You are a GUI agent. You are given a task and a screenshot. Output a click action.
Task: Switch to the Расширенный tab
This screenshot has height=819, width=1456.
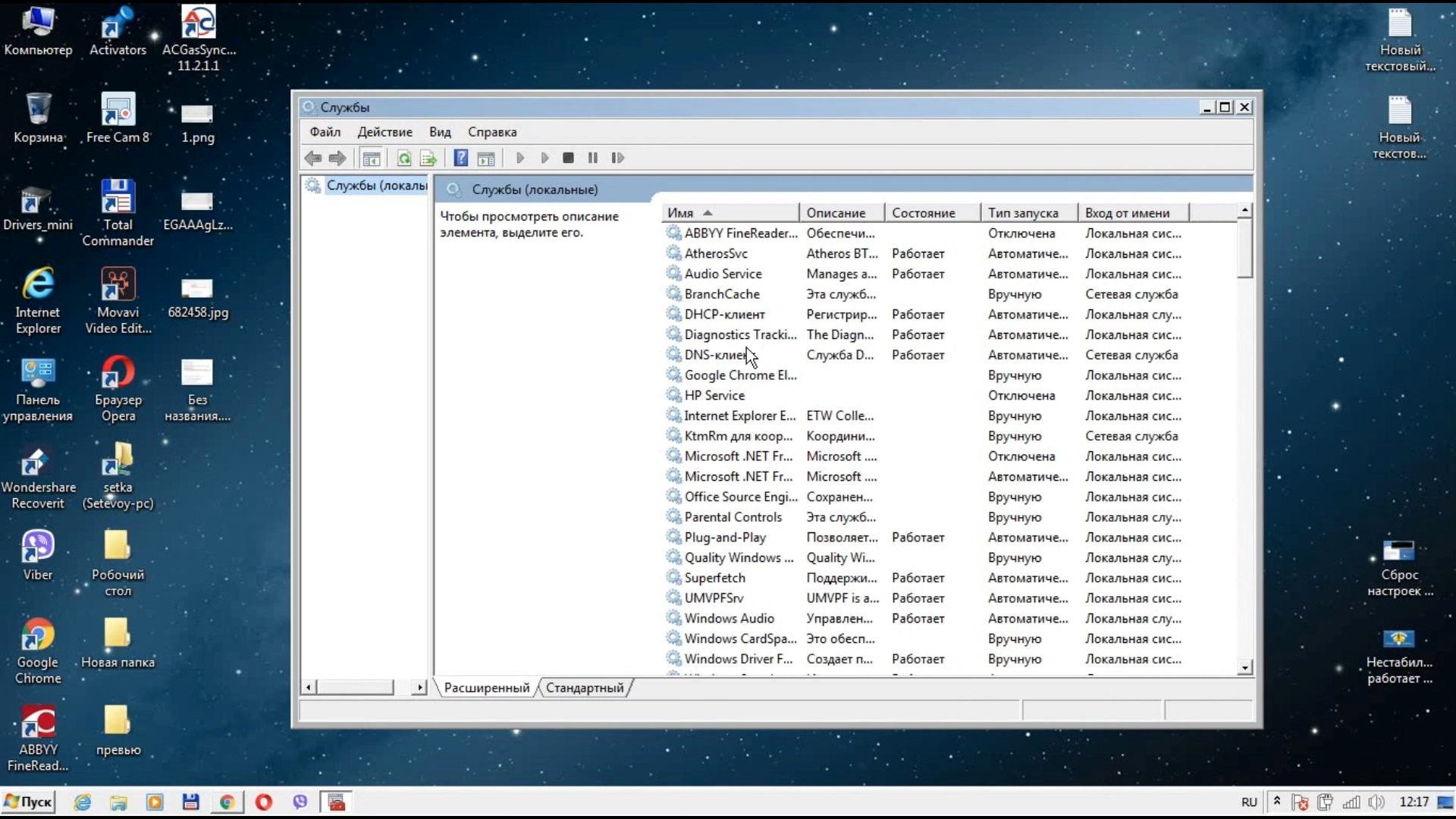tap(486, 688)
